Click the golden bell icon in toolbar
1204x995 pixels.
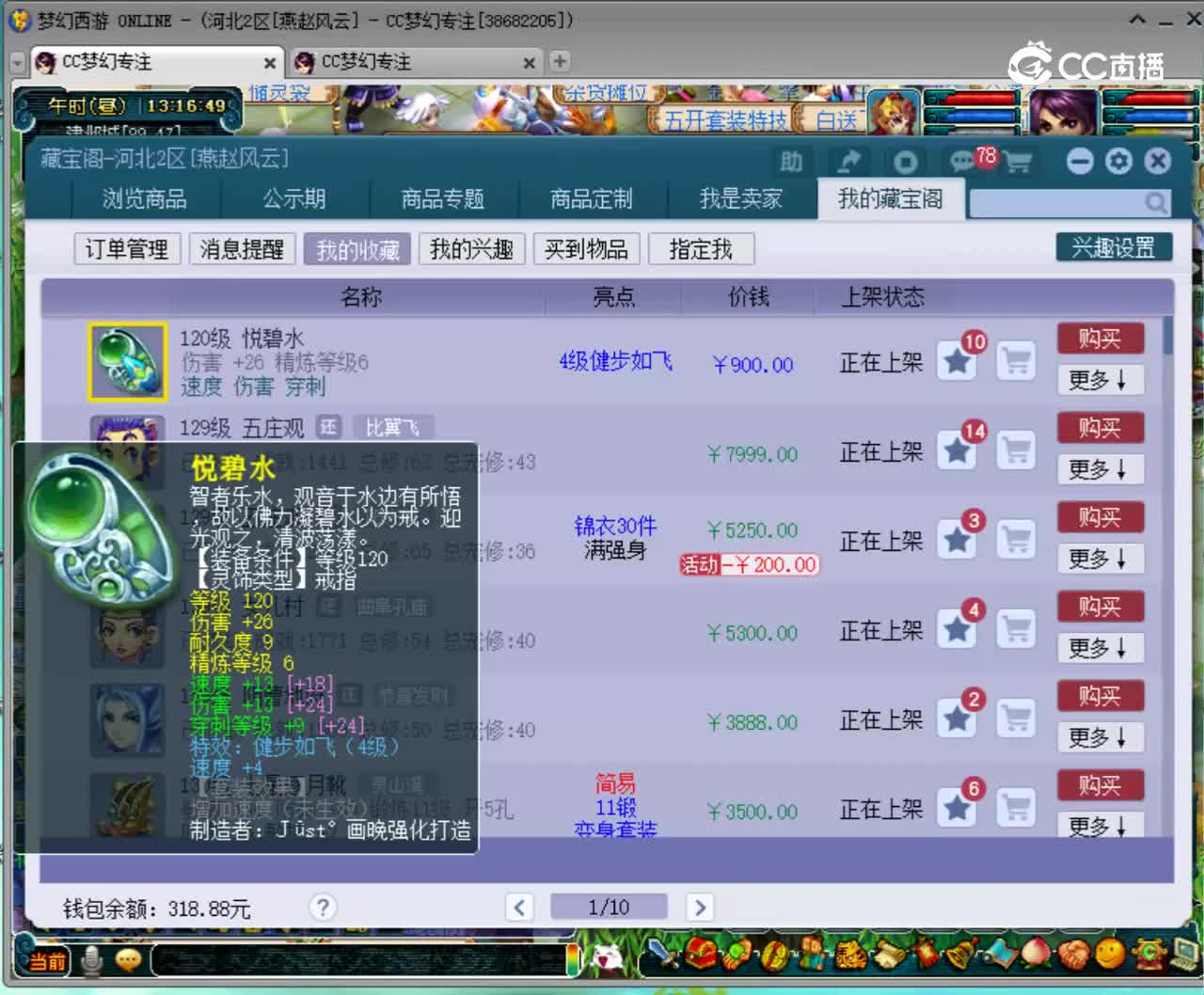click(961, 956)
